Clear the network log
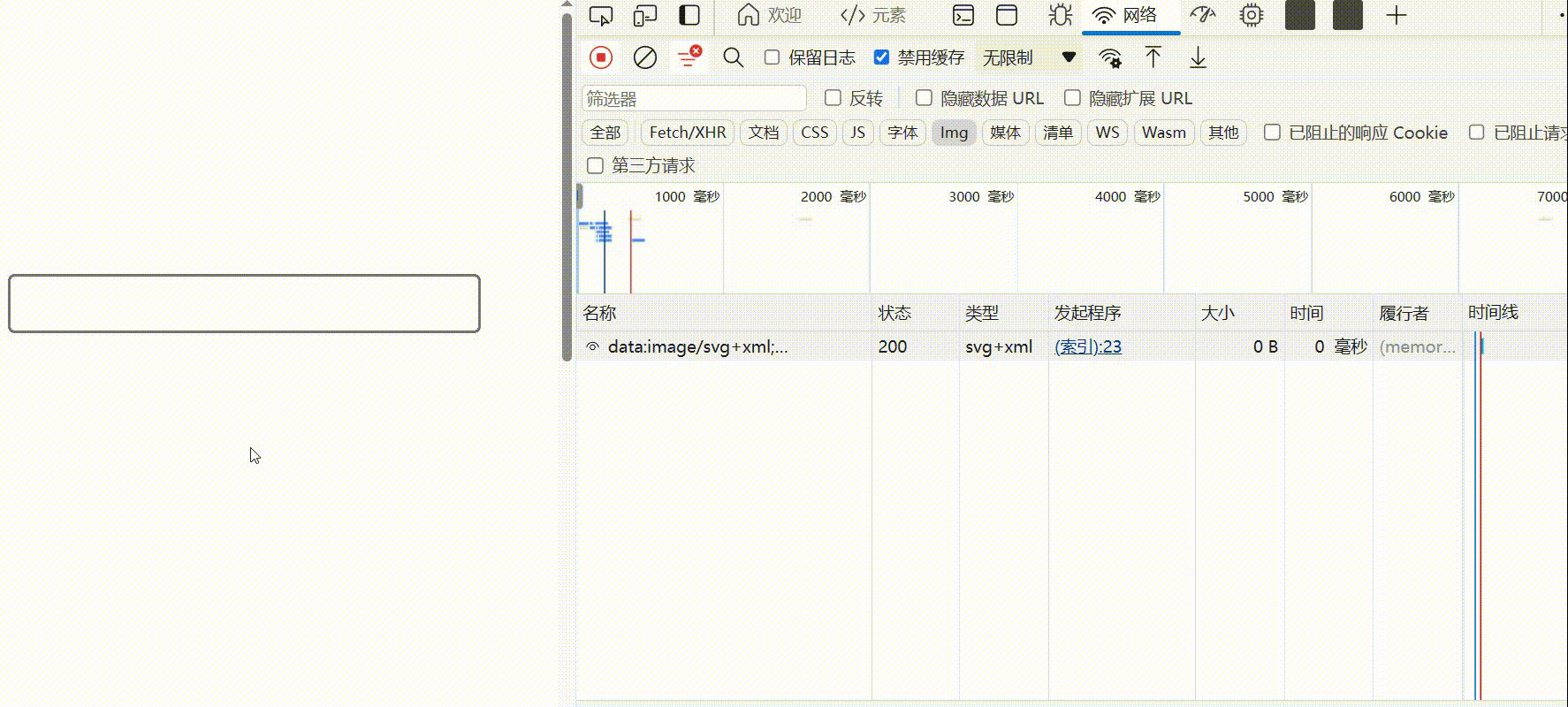The image size is (1568, 707). click(x=645, y=57)
